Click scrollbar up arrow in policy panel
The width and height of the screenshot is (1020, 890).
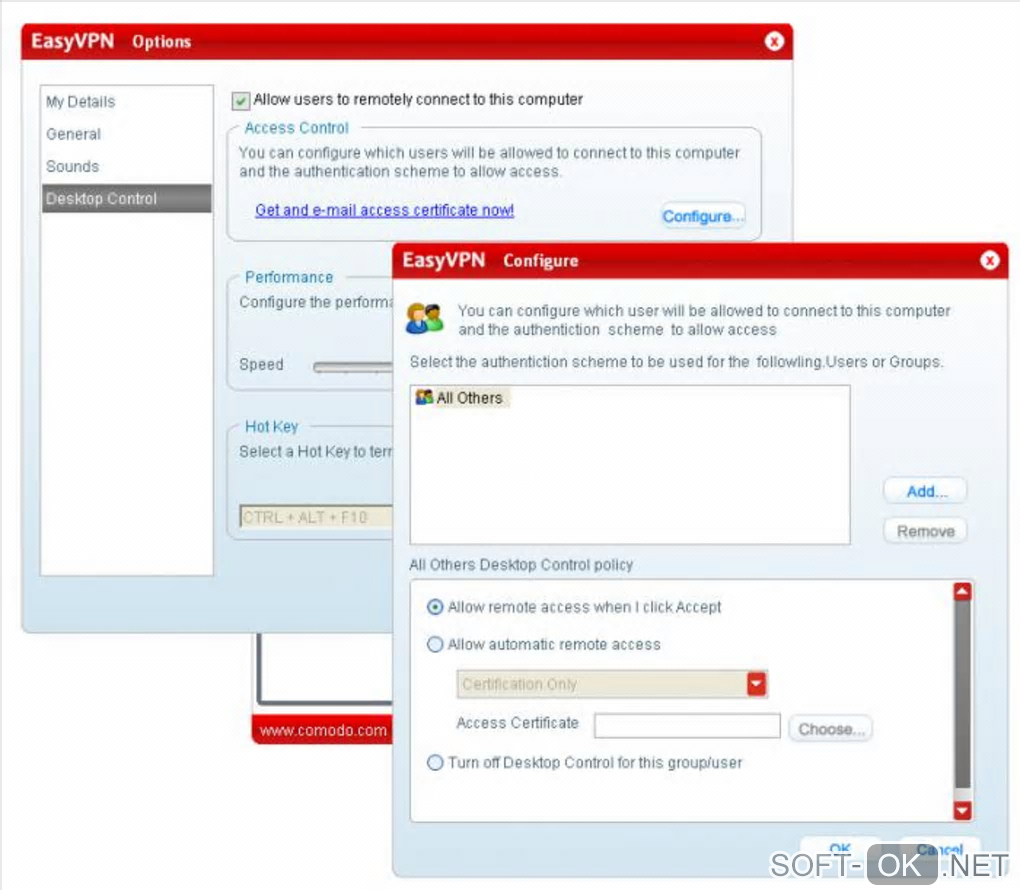[x=962, y=591]
